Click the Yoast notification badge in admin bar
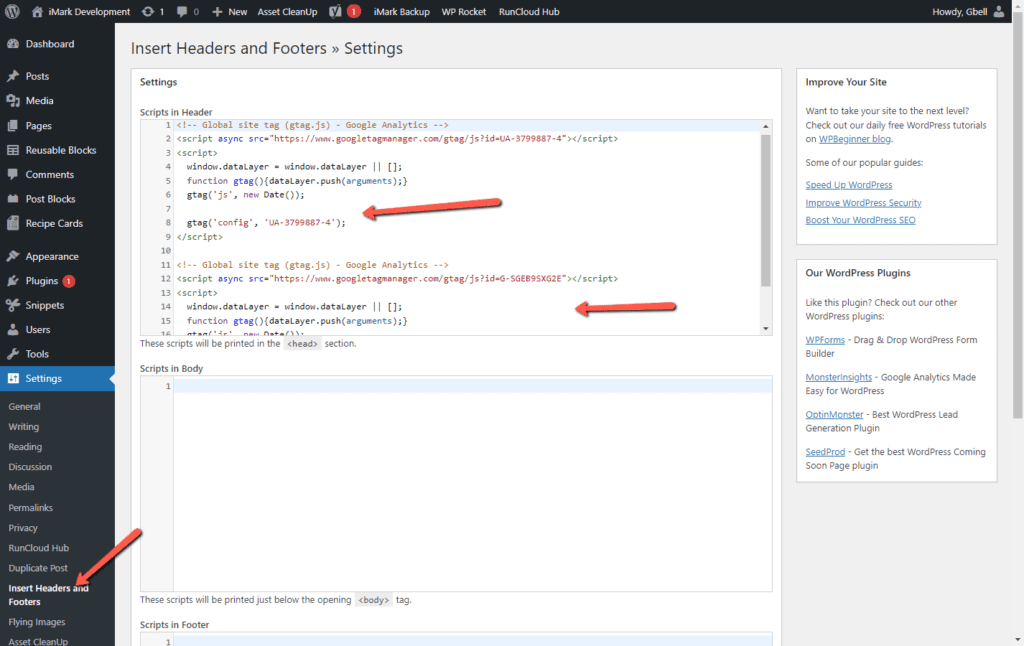 click(x=353, y=11)
